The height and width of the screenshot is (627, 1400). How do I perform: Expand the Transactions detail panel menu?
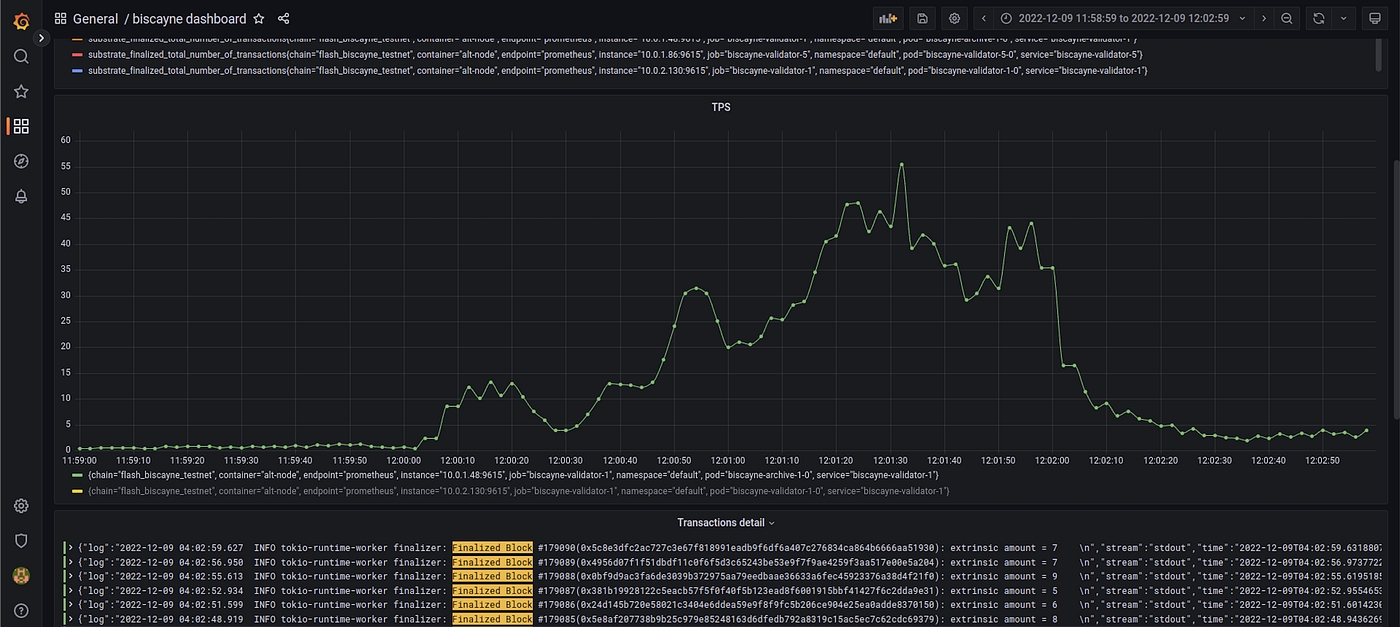725,522
